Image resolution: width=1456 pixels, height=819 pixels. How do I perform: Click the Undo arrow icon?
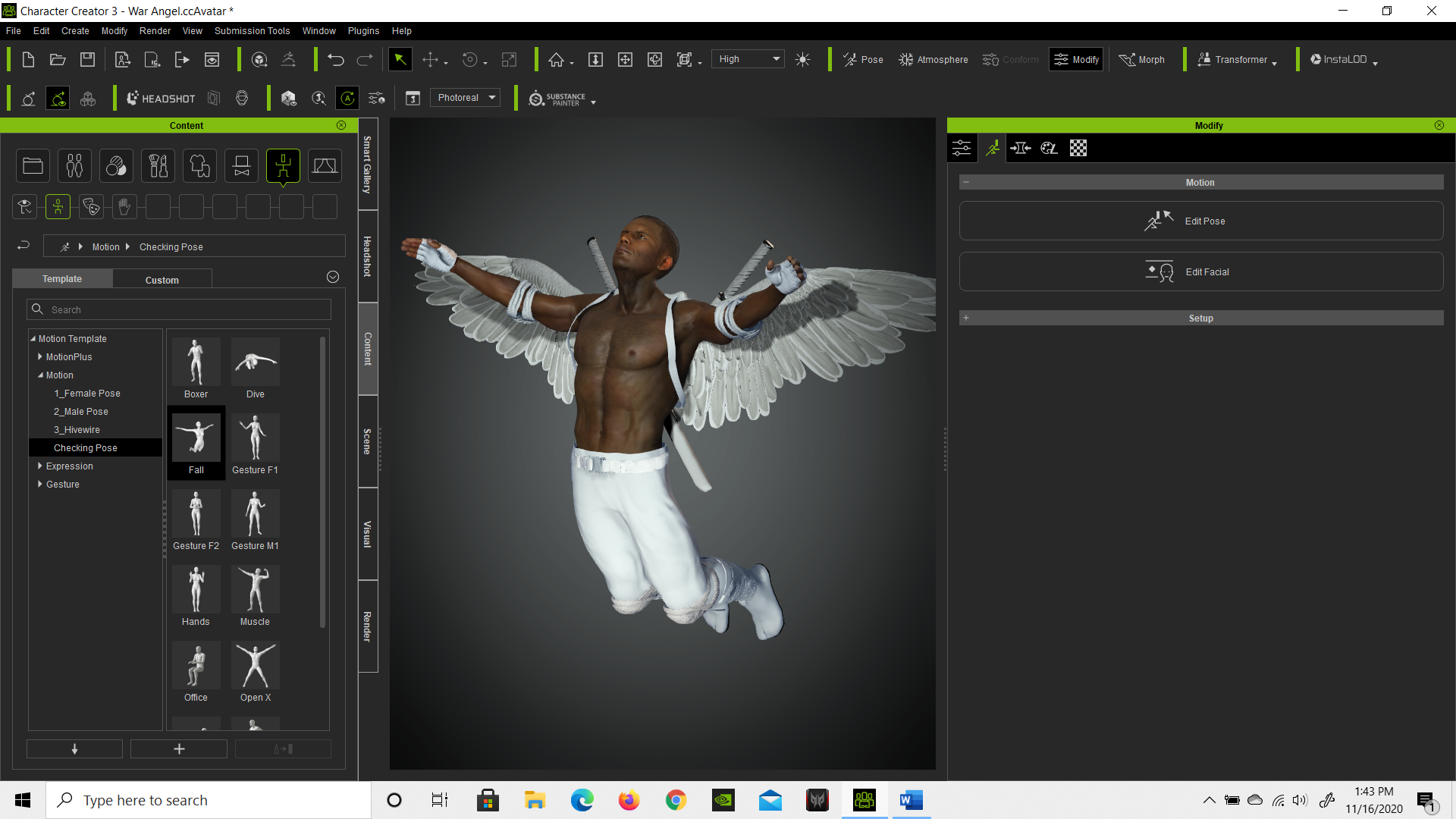336,60
